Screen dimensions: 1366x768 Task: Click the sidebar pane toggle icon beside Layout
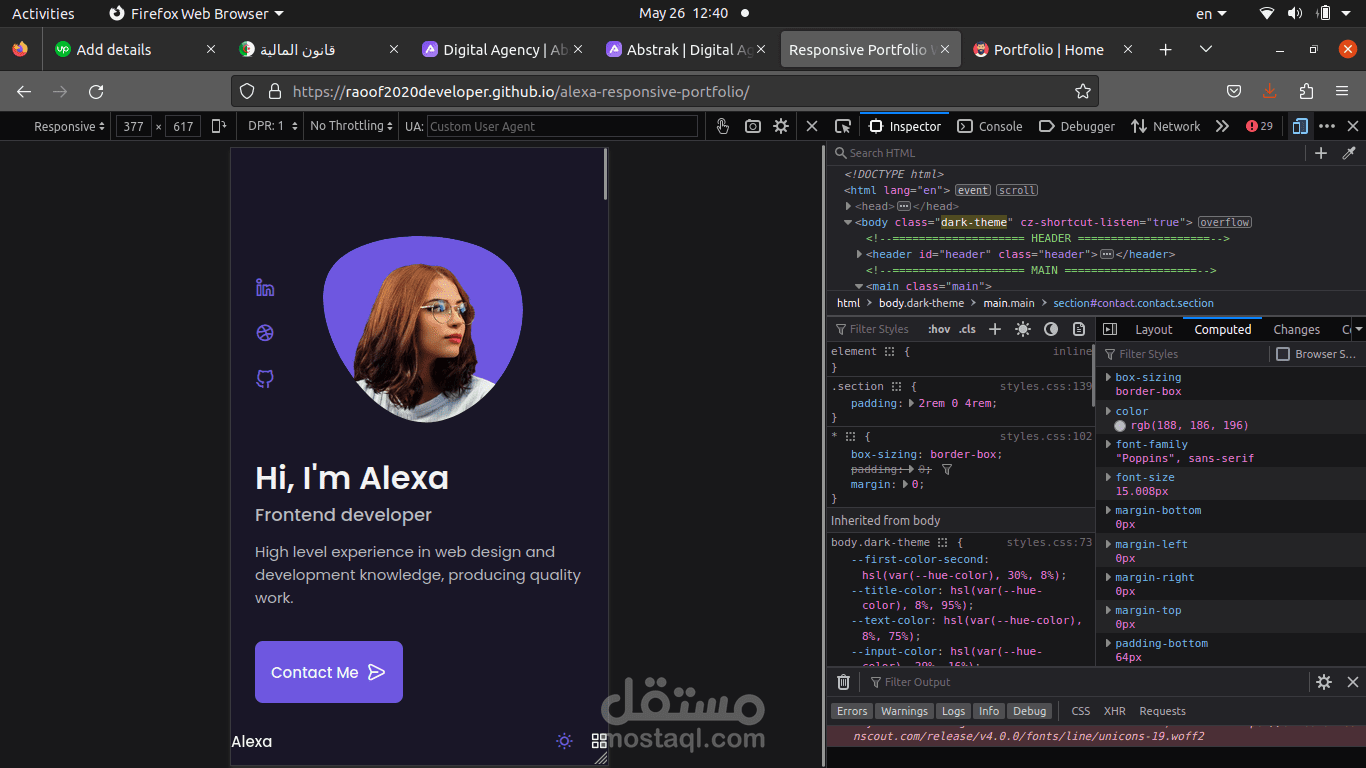pos(1110,329)
